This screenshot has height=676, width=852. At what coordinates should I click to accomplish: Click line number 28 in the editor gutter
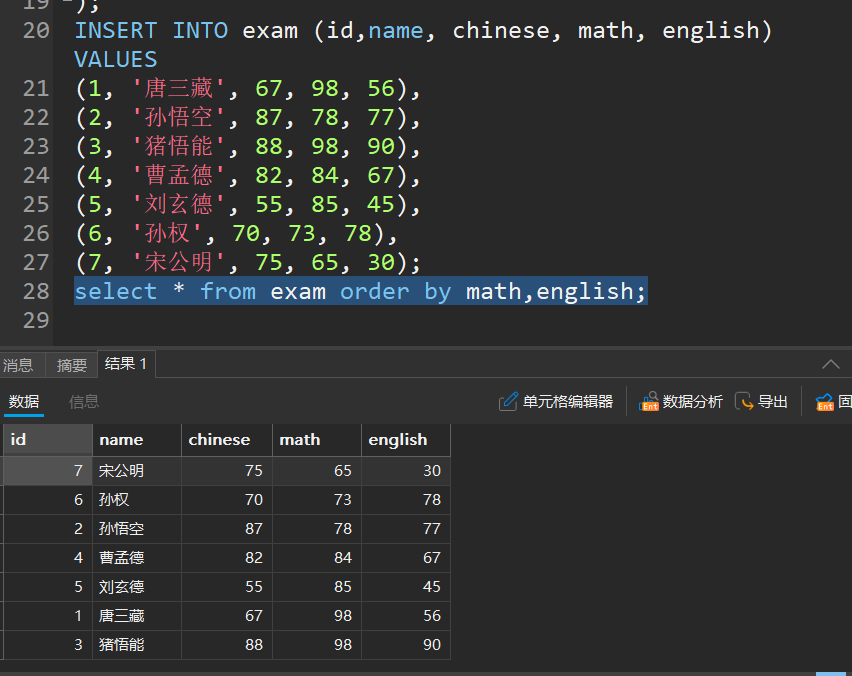click(x=36, y=292)
